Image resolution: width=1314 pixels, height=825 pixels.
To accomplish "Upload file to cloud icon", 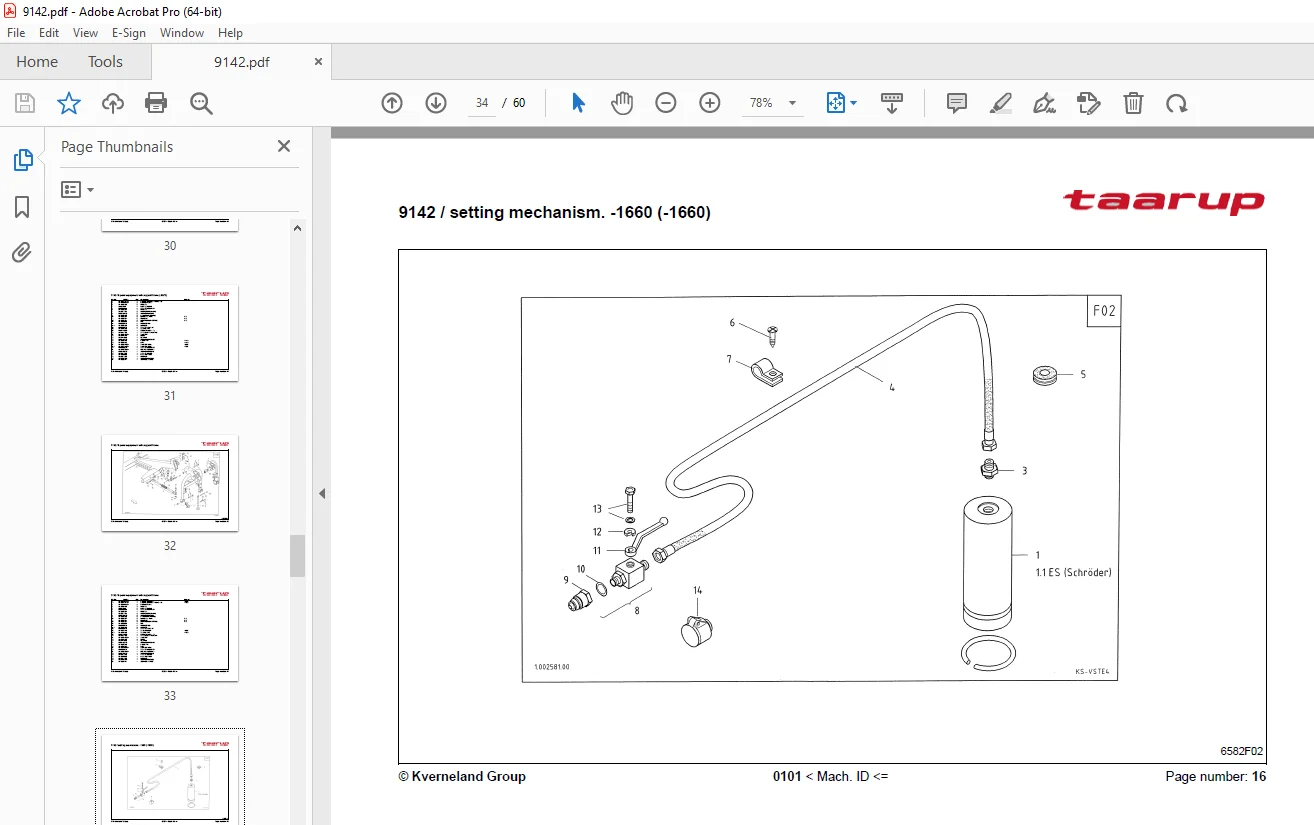I will tap(113, 103).
